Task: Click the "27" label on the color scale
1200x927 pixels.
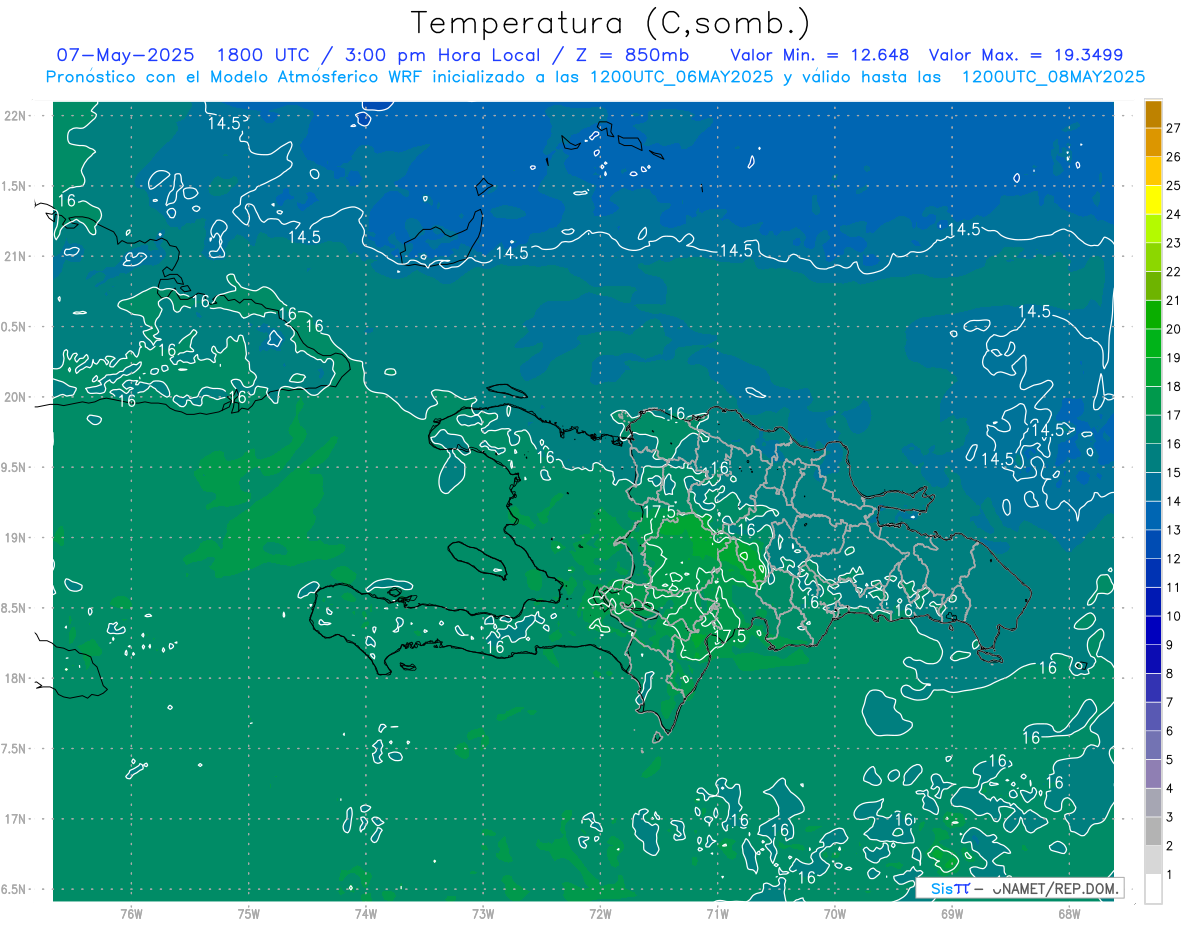Action: click(x=1173, y=128)
